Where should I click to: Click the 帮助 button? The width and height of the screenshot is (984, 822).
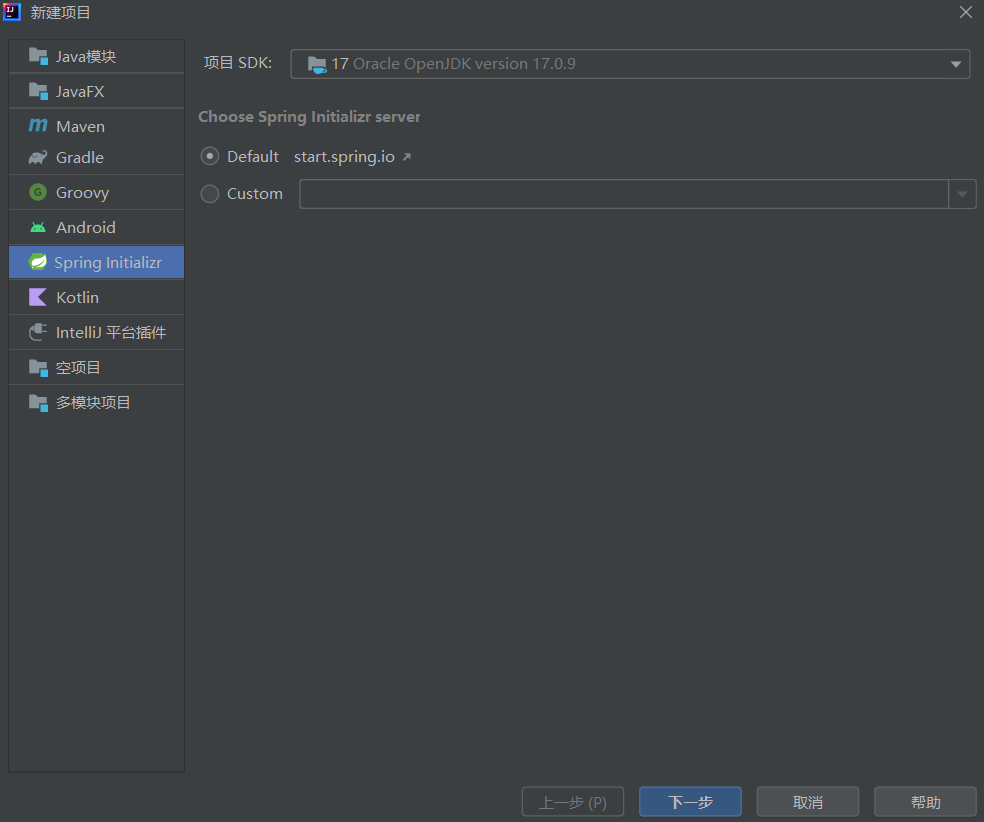pos(925,802)
